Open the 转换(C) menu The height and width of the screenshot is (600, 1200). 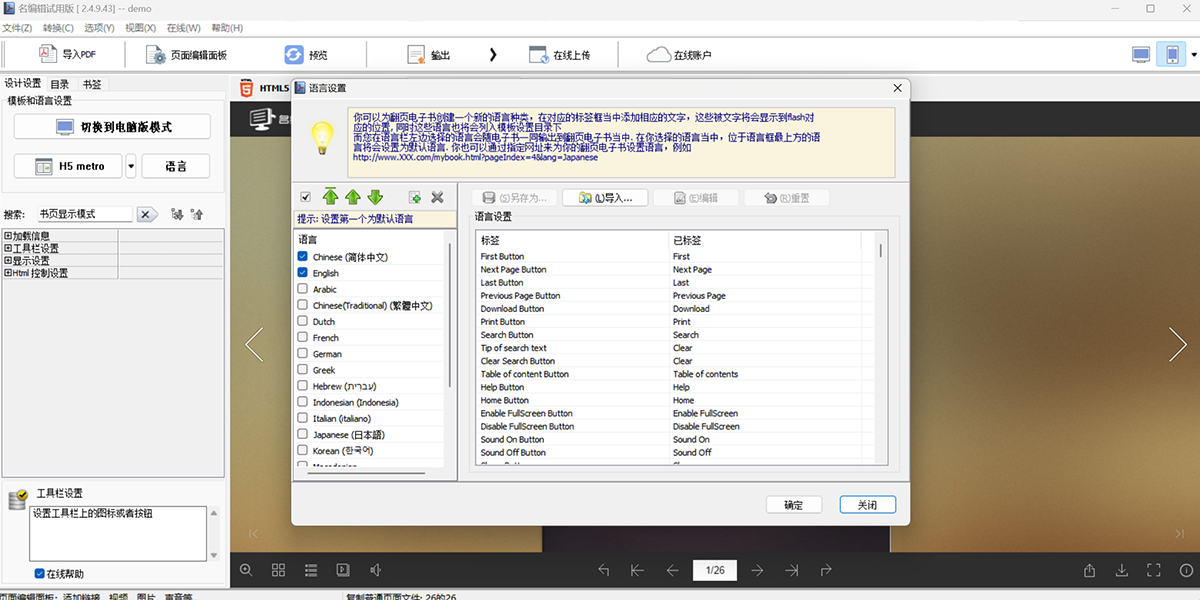(x=59, y=28)
